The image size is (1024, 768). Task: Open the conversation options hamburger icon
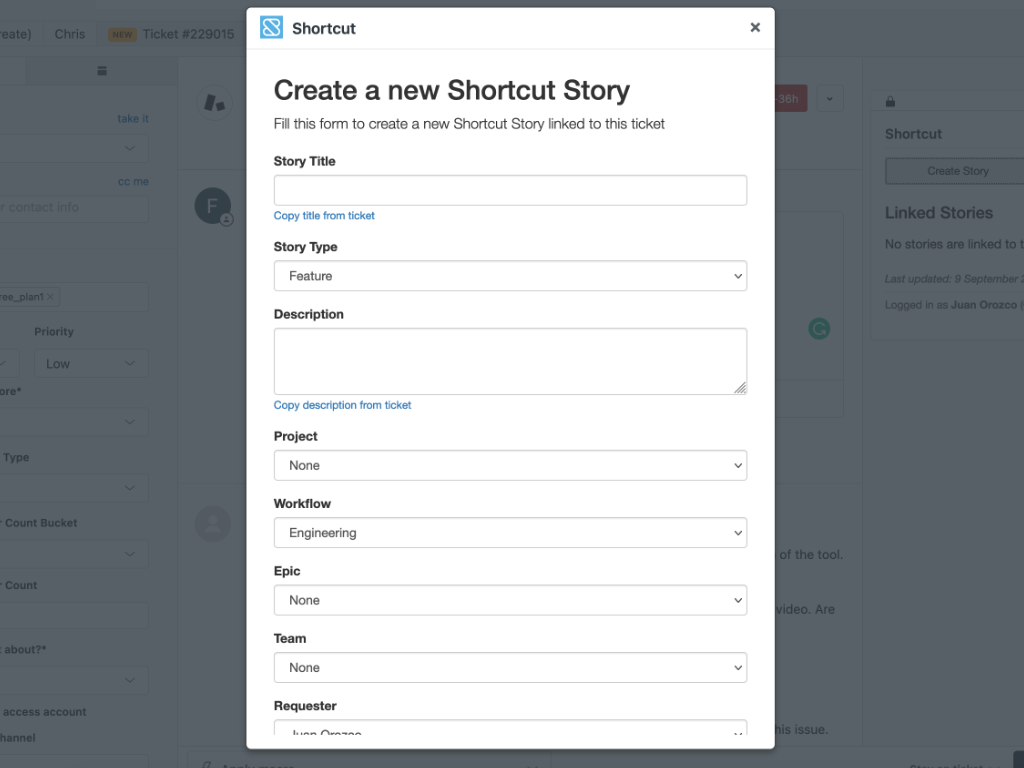(101, 70)
